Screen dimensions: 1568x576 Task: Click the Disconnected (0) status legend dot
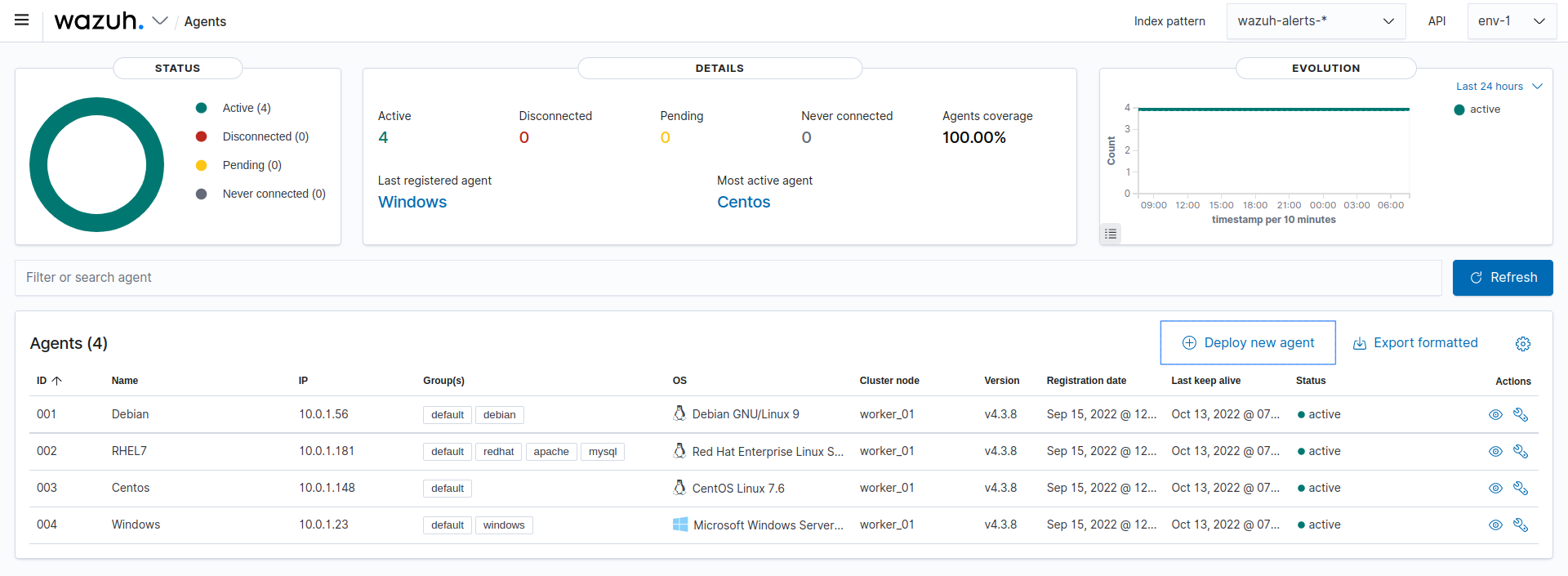[201, 136]
